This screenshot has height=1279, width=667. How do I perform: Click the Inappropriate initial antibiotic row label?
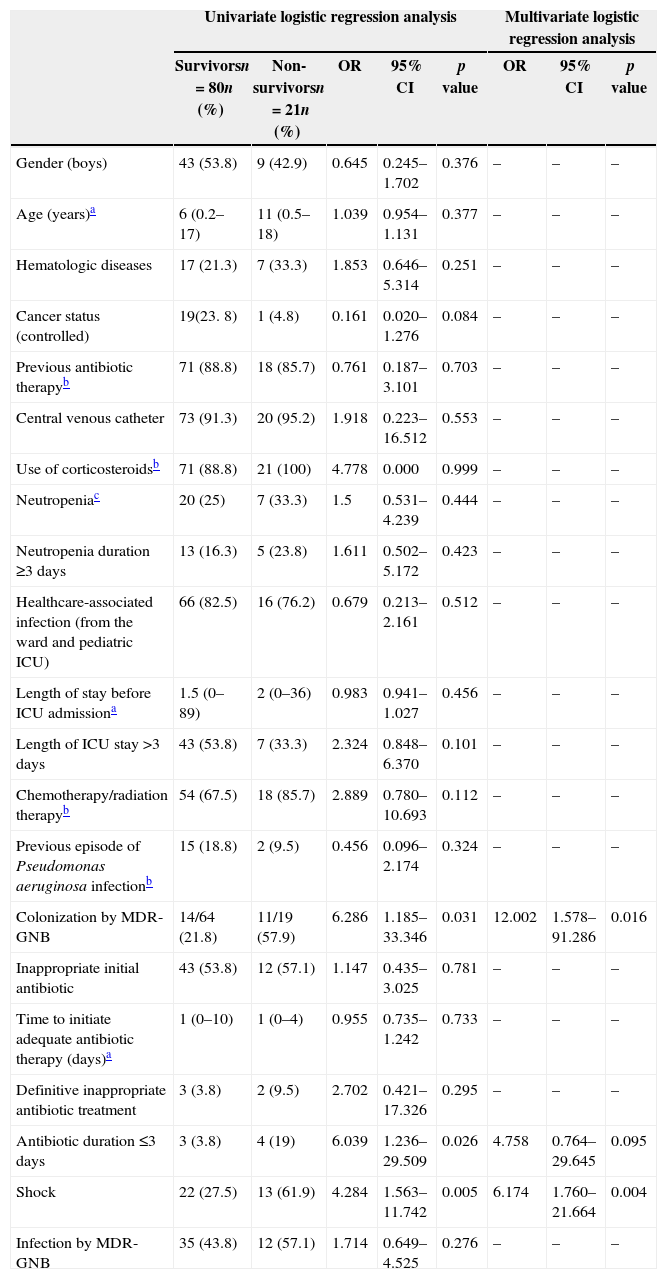point(77,978)
